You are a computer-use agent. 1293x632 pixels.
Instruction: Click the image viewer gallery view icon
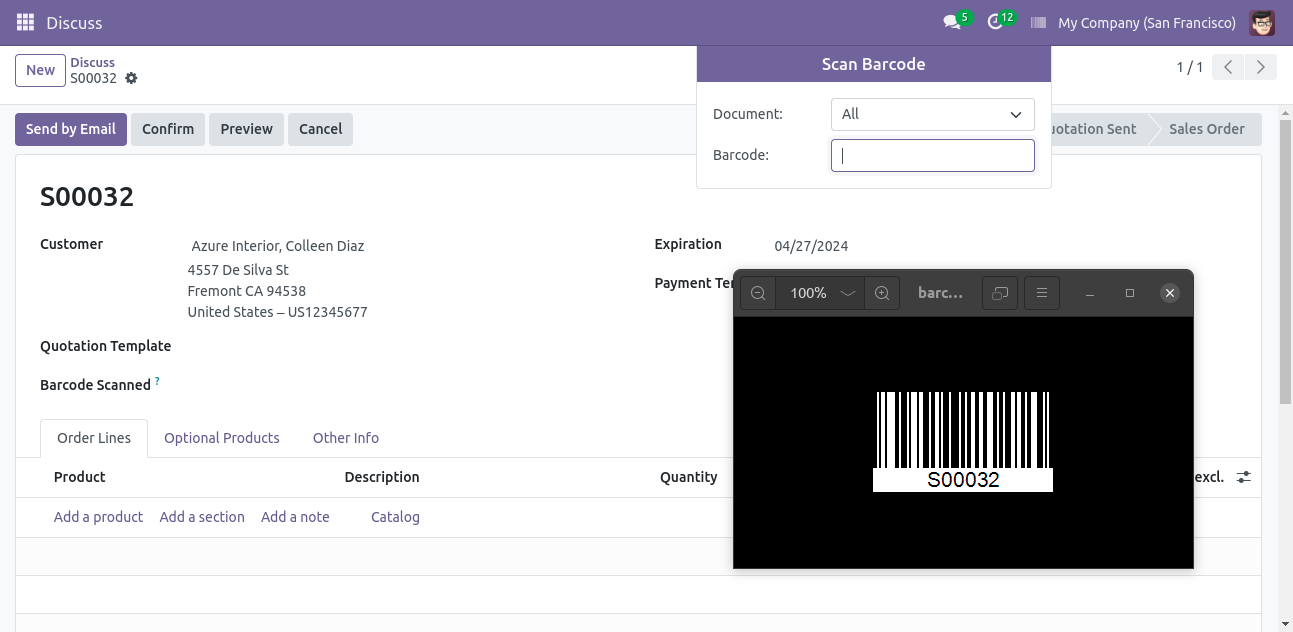[x=999, y=293]
